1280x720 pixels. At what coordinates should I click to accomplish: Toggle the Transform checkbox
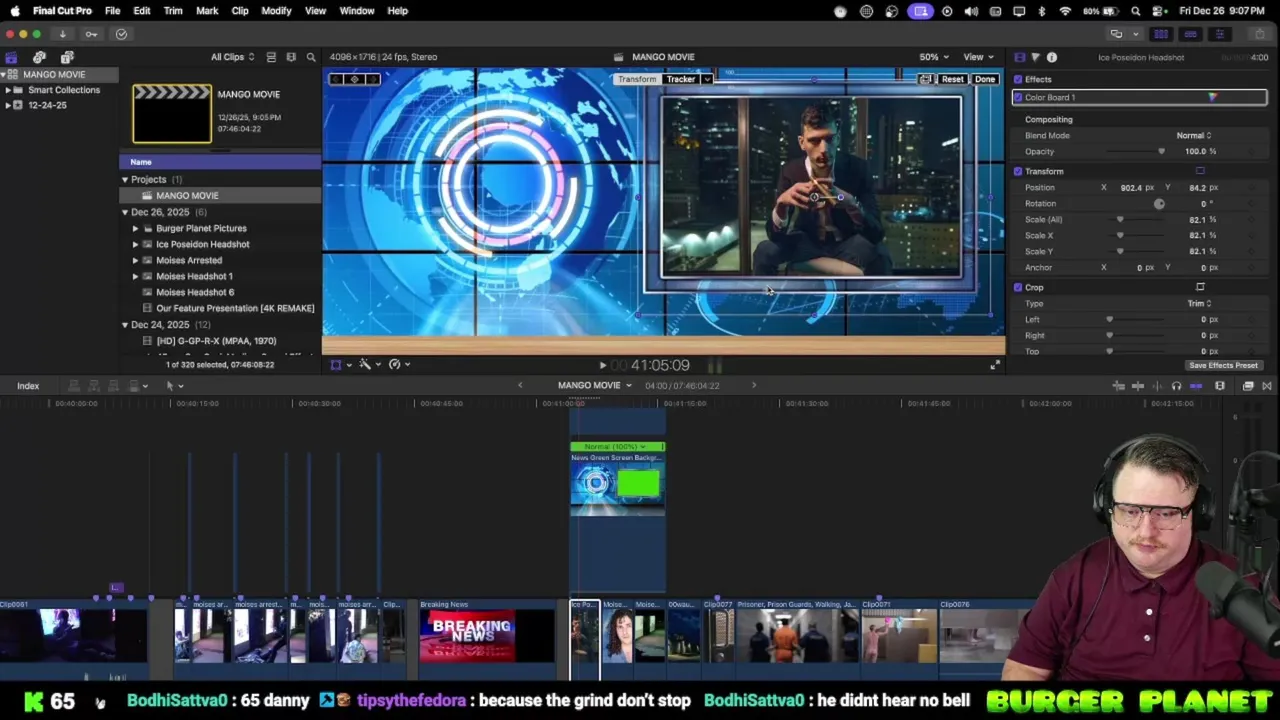1018,171
